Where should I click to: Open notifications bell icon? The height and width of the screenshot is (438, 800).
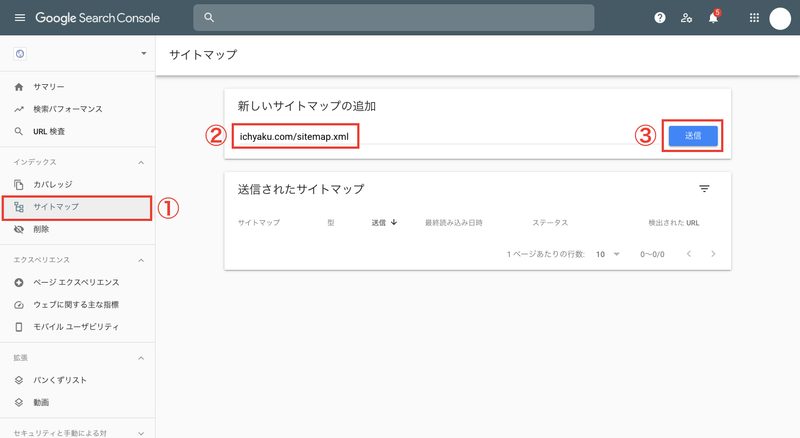pos(713,18)
